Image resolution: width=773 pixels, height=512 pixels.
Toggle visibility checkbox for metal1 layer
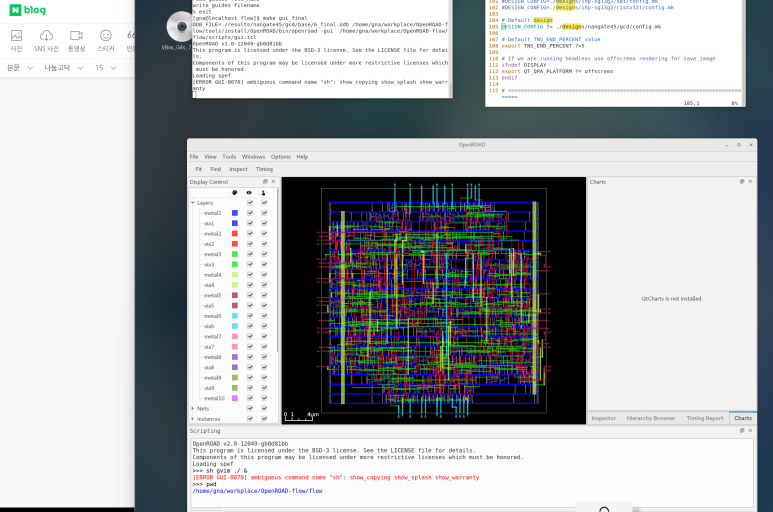[250, 213]
